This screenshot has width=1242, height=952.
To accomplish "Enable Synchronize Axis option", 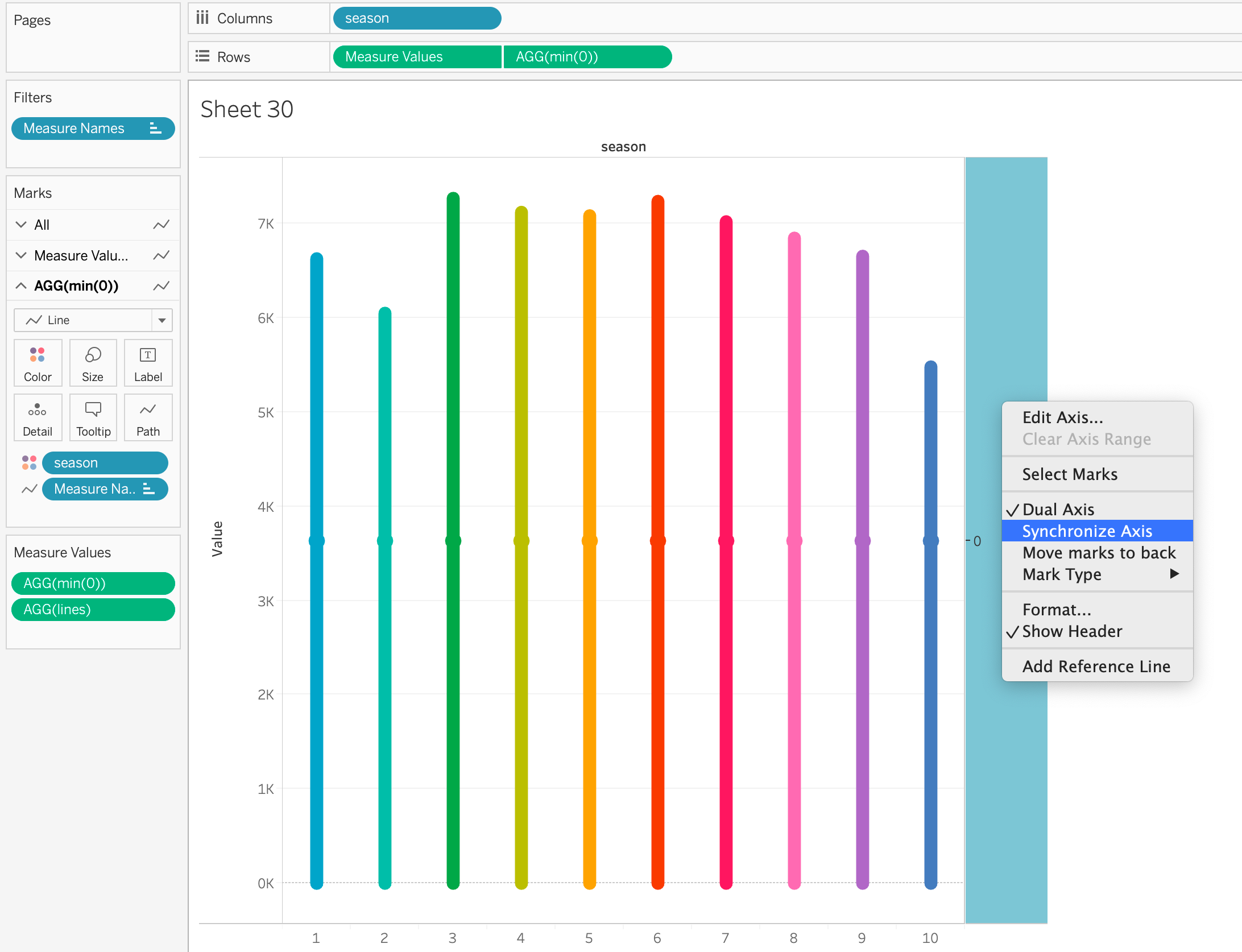I will click(x=1087, y=531).
